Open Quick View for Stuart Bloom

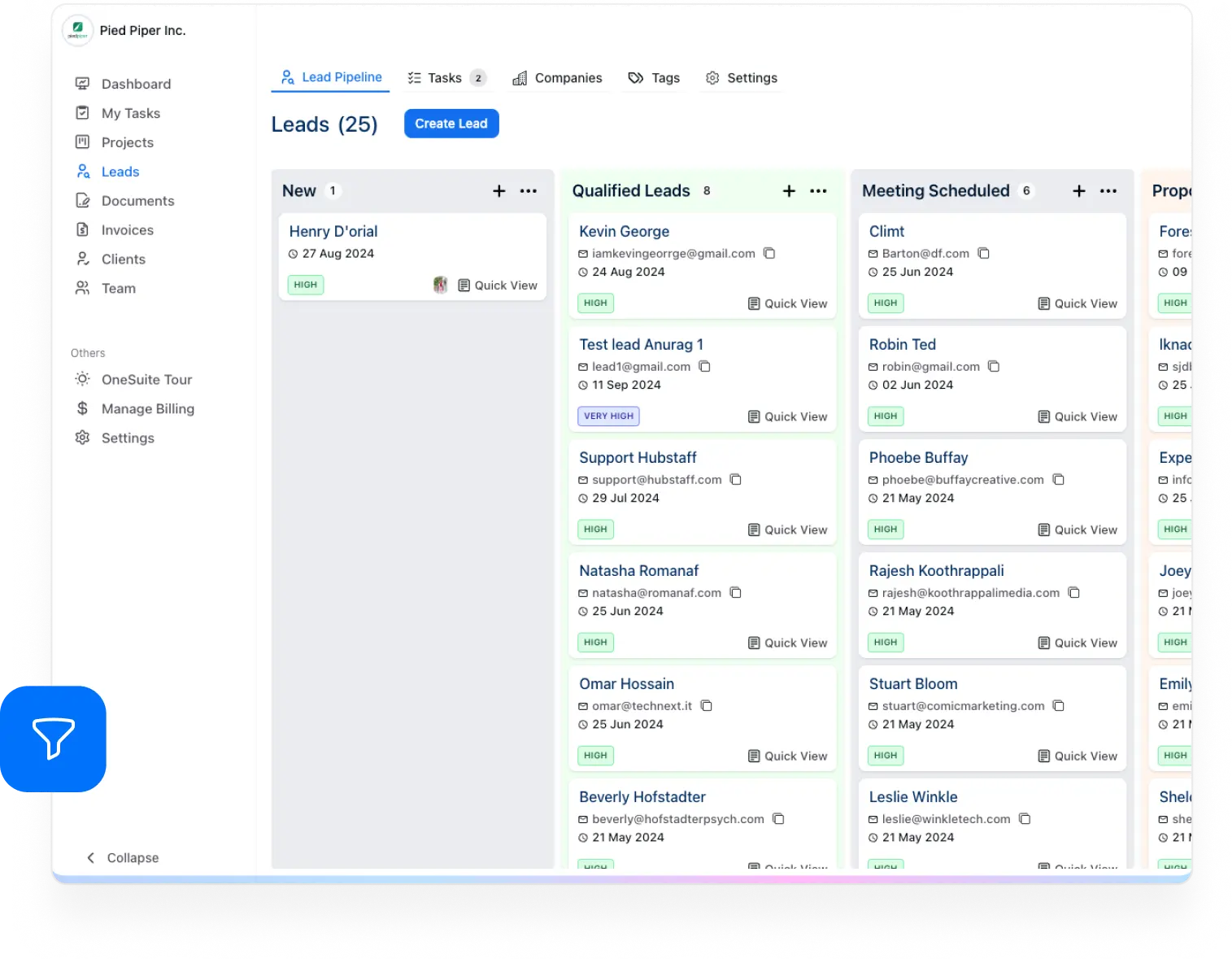(1077, 756)
